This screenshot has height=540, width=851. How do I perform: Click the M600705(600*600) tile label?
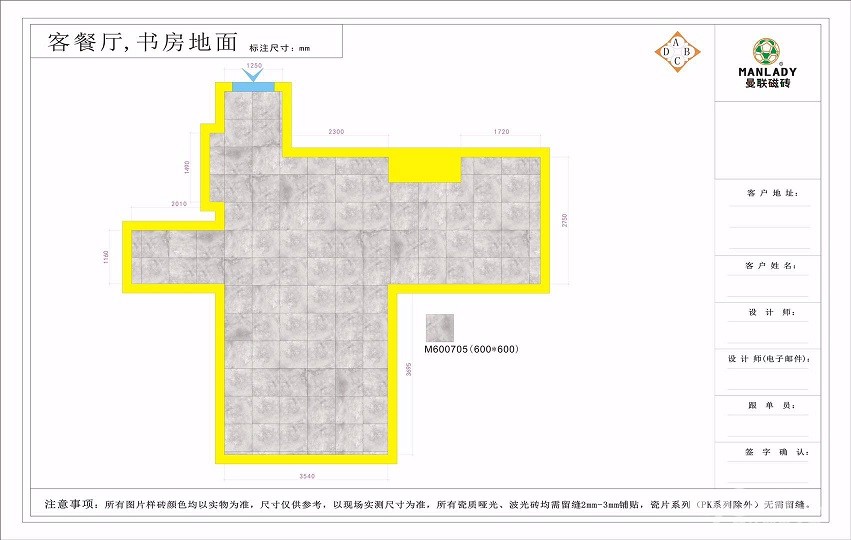pos(471,350)
